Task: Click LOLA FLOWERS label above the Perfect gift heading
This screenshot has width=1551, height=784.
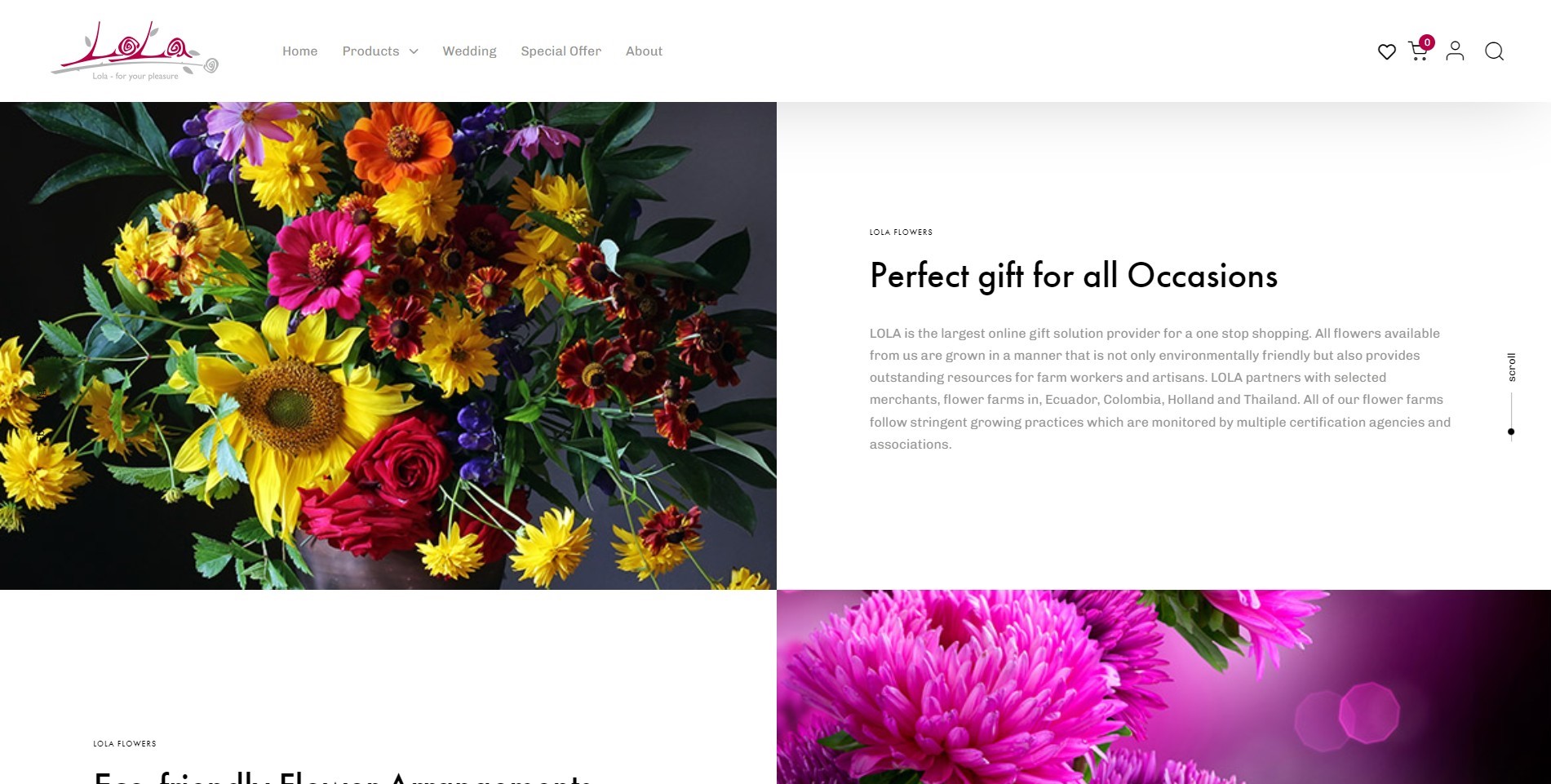Action: pyautogui.click(x=901, y=233)
